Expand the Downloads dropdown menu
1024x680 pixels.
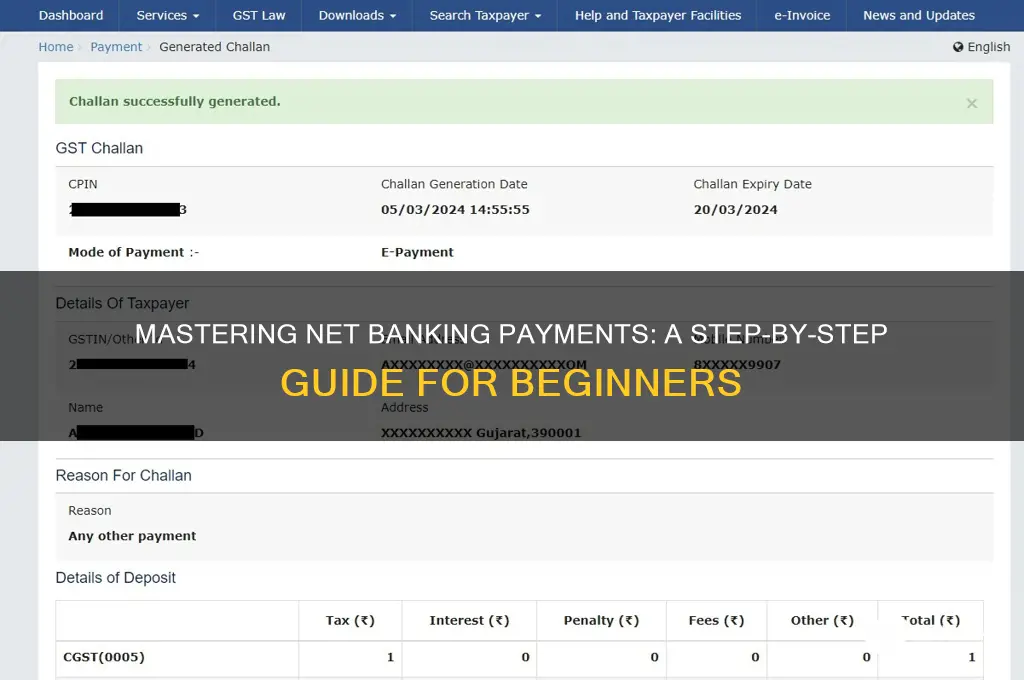(357, 15)
